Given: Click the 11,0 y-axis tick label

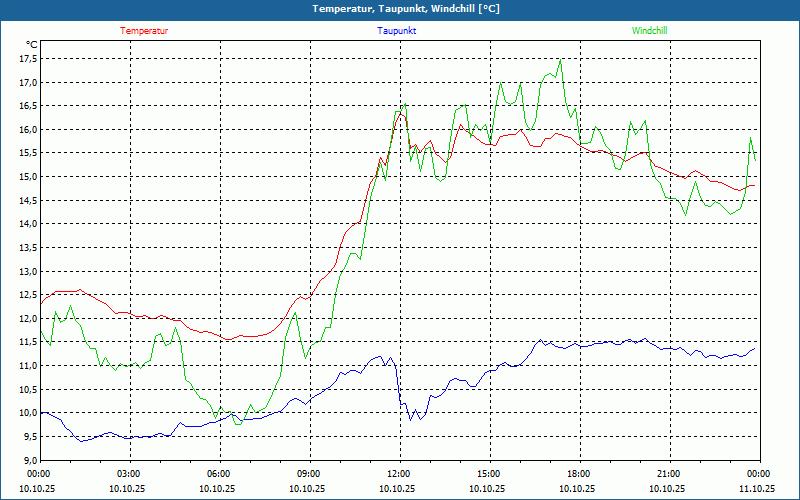Looking at the screenshot, I should coord(27,366).
